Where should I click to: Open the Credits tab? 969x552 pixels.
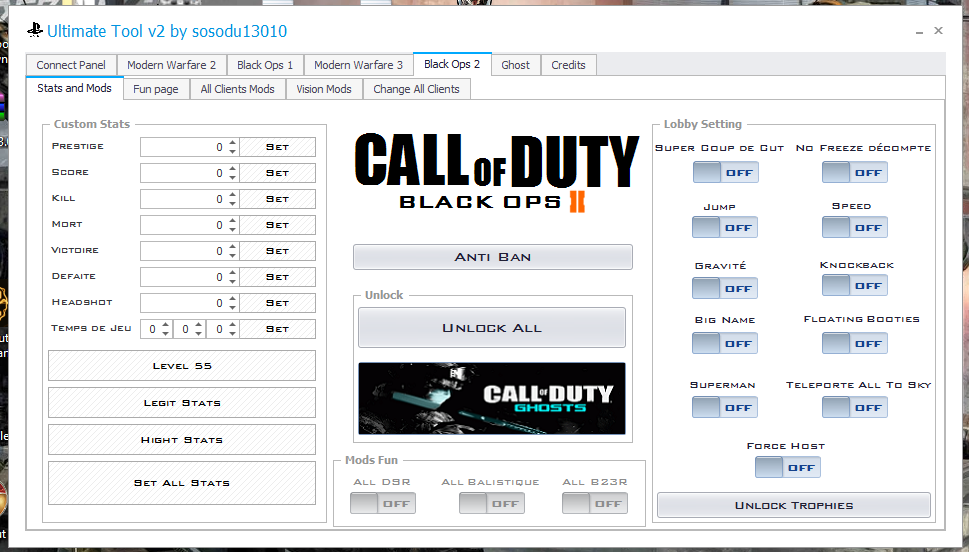click(569, 65)
